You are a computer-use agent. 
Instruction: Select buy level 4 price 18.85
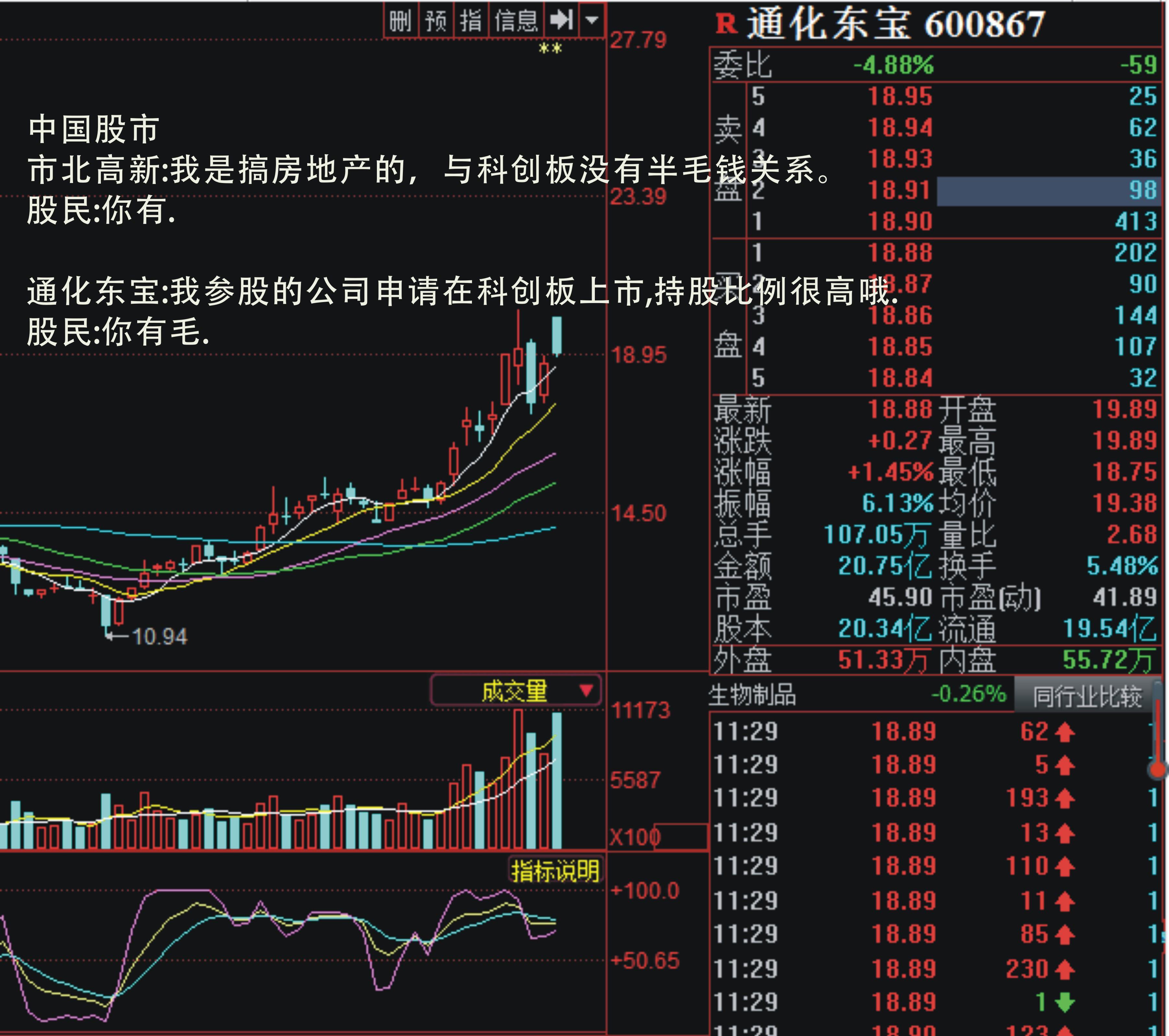(900, 347)
